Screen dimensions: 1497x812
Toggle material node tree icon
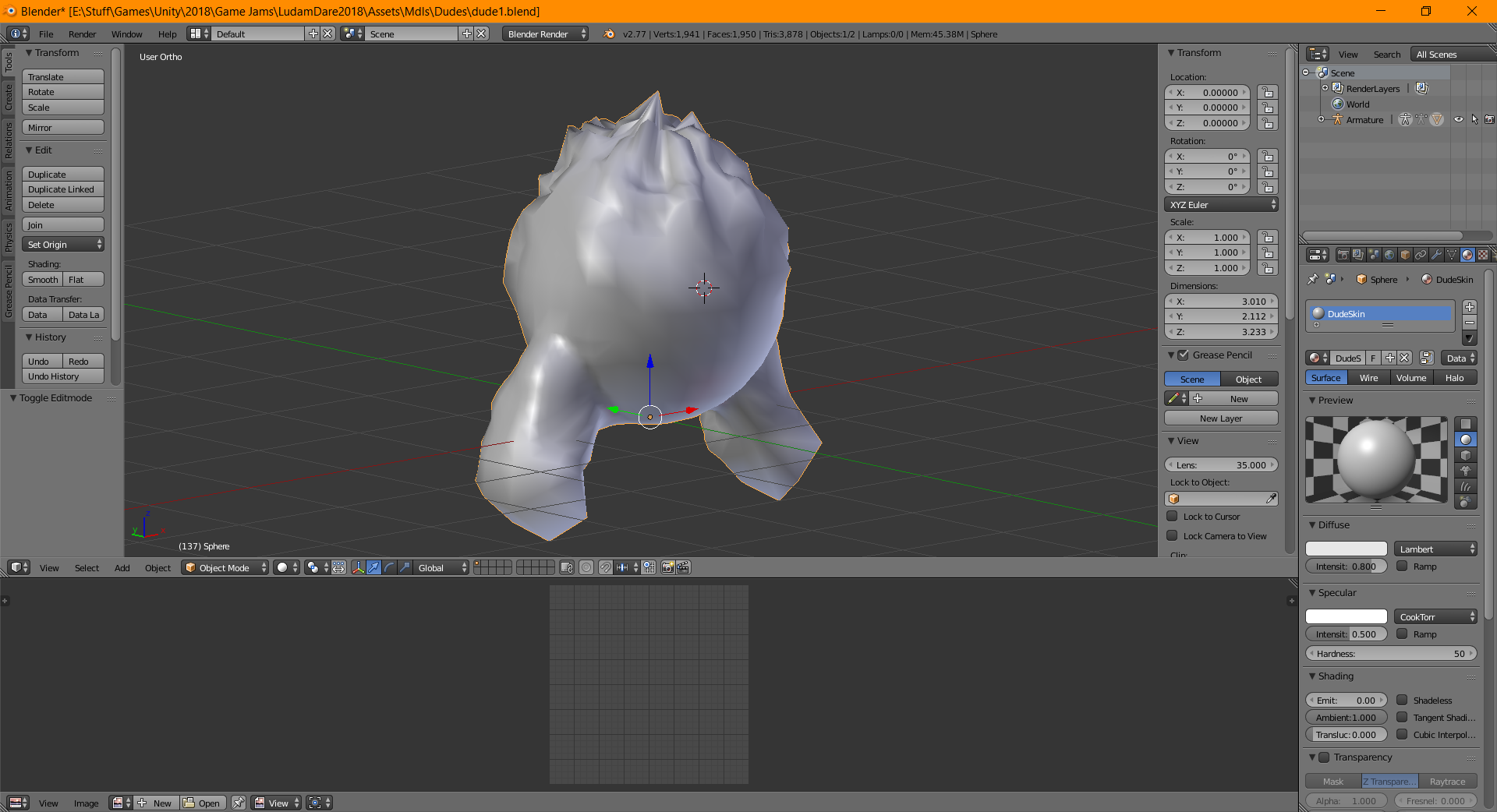[x=1427, y=358]
